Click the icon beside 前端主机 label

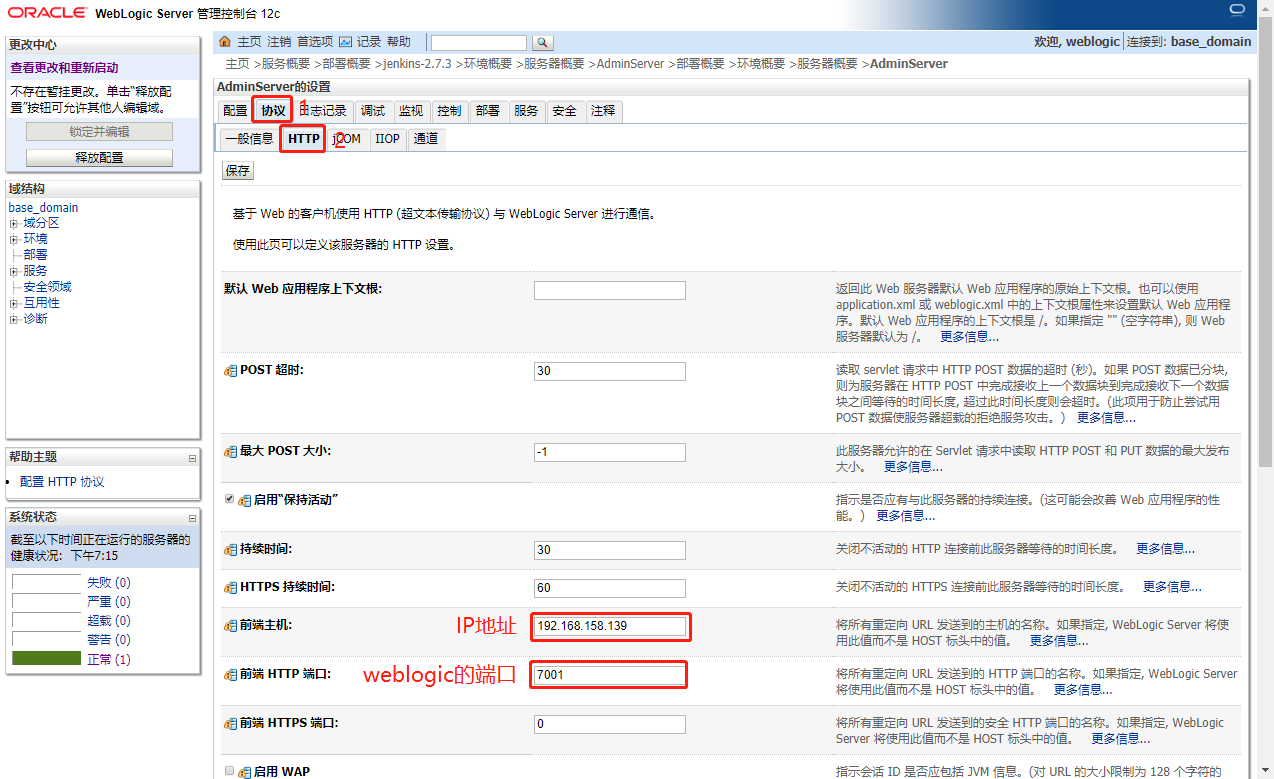[x=230, y=625]
